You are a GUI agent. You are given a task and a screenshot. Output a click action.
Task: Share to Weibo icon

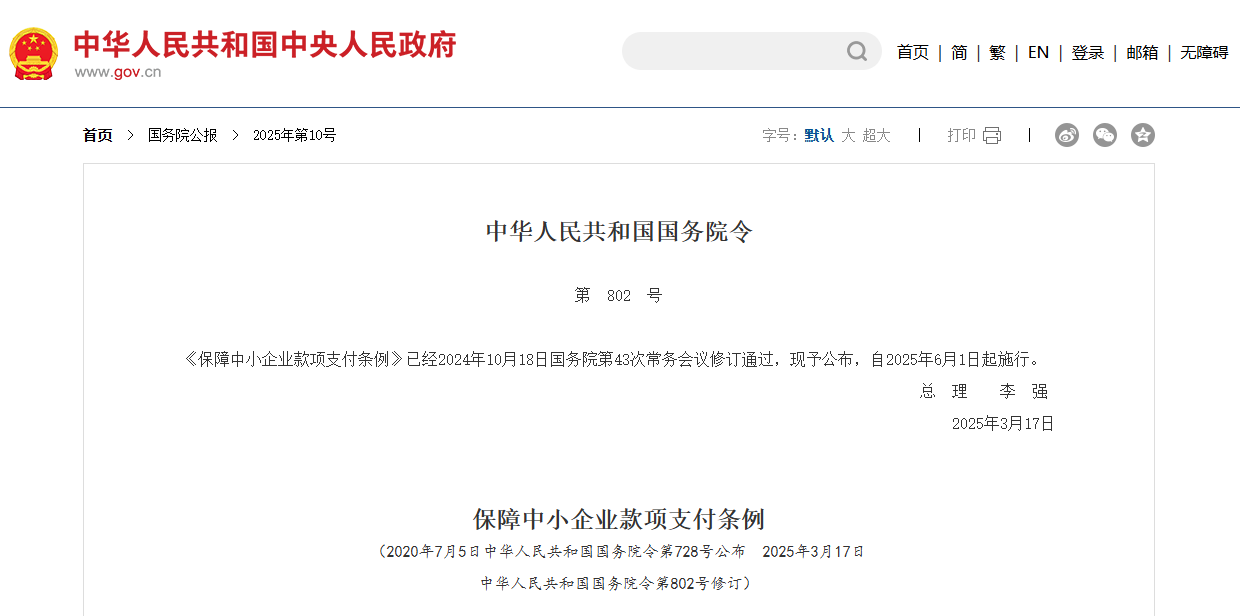tap(1067, 135)
